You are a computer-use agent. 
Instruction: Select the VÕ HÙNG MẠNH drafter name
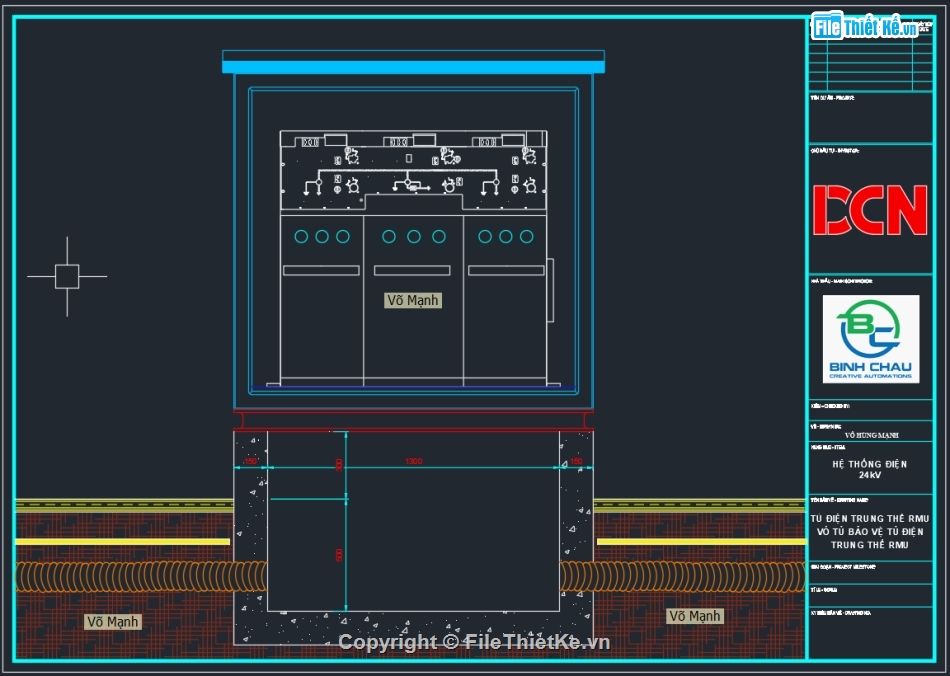click(872, 435)
